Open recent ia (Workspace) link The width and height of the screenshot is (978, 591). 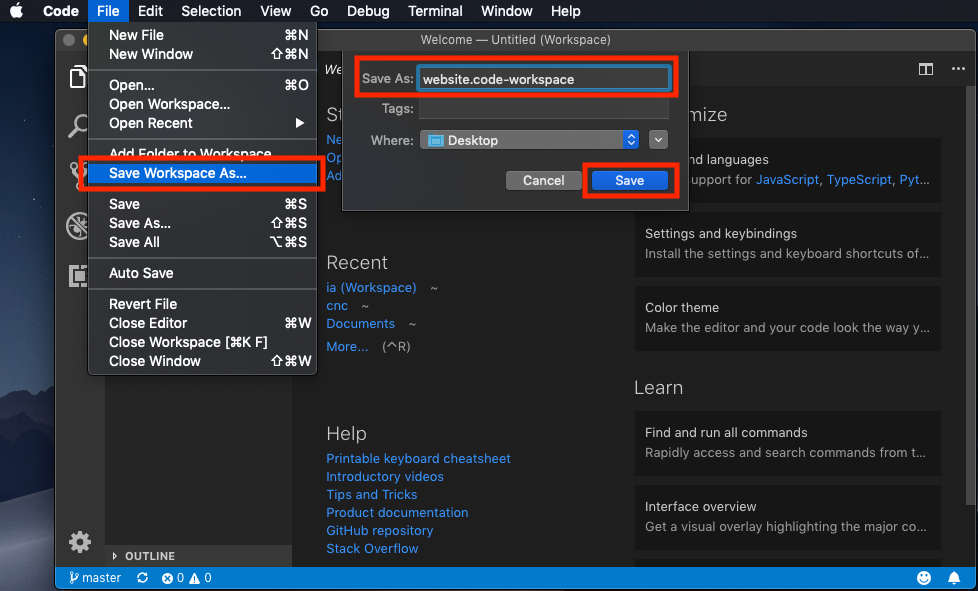(x=371, y=288)
